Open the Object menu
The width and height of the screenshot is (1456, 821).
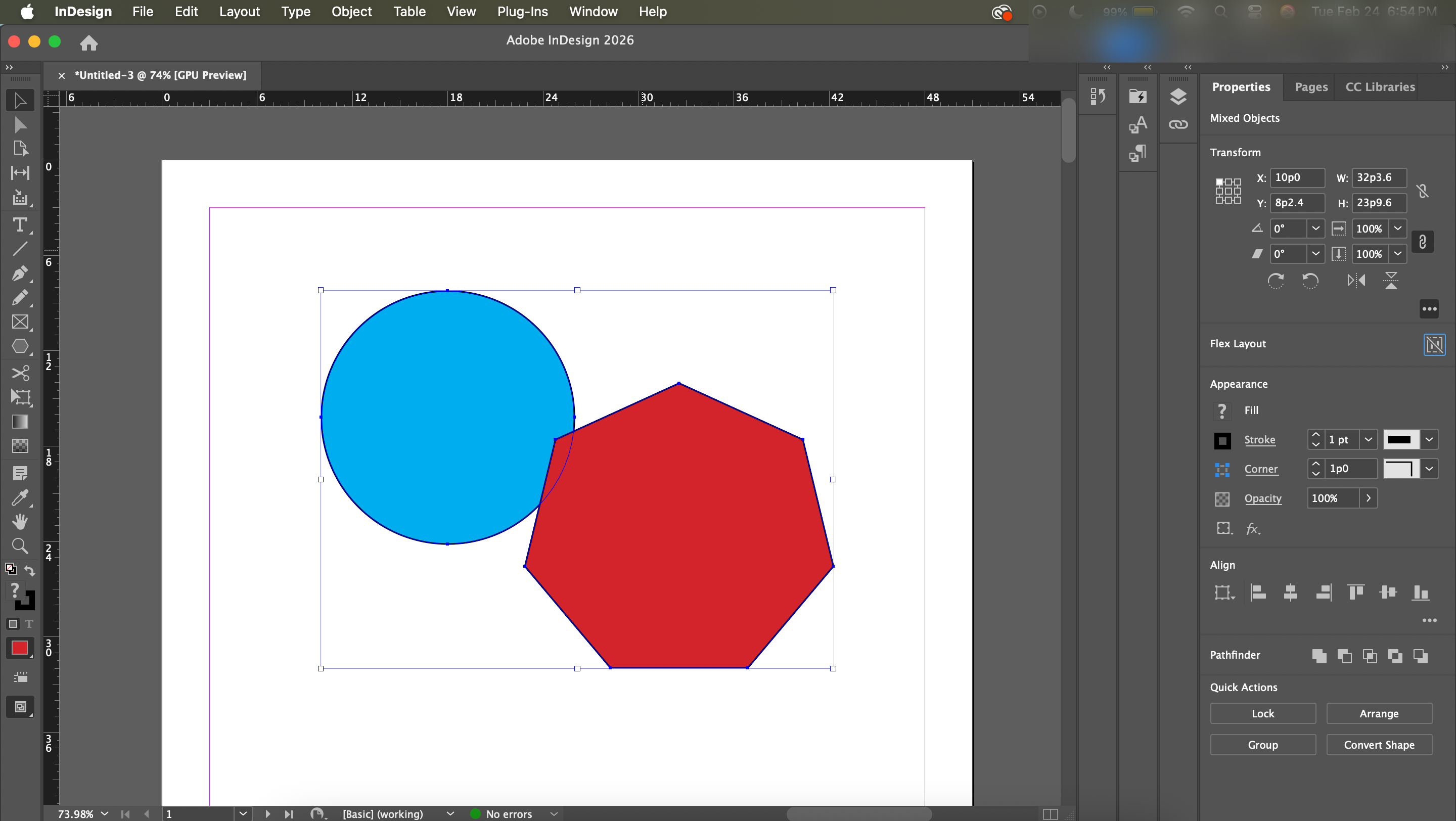click(x=351, y=11)
